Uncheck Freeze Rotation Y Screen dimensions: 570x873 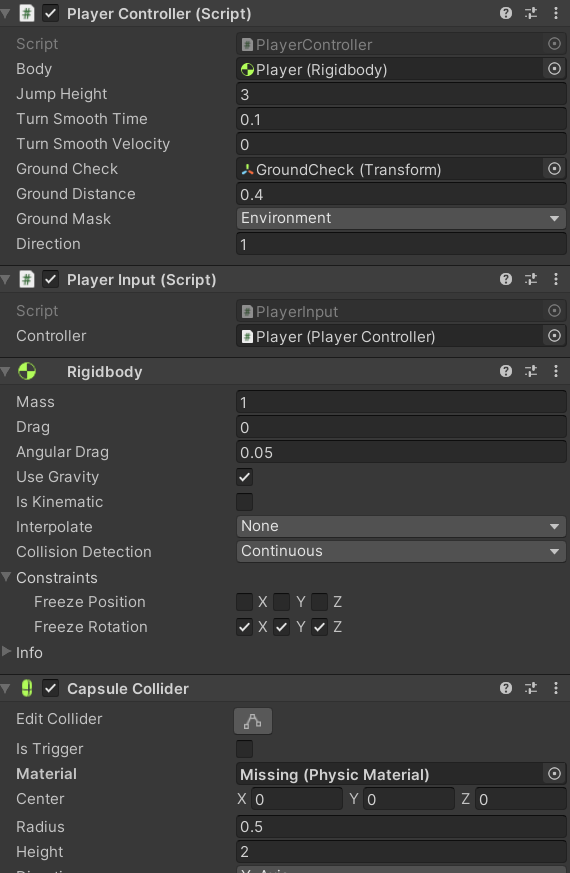pyautogui.click(x=282, y=627)
